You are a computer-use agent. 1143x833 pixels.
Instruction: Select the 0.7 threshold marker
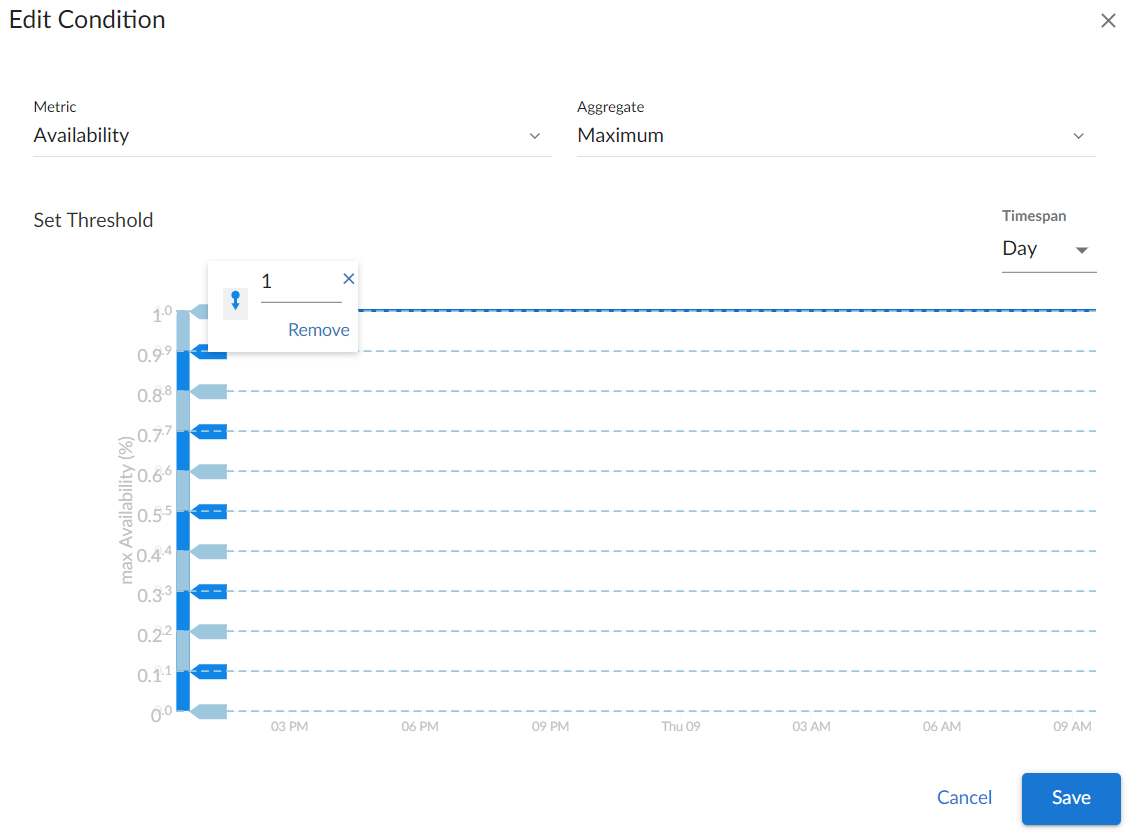[210, 431]
